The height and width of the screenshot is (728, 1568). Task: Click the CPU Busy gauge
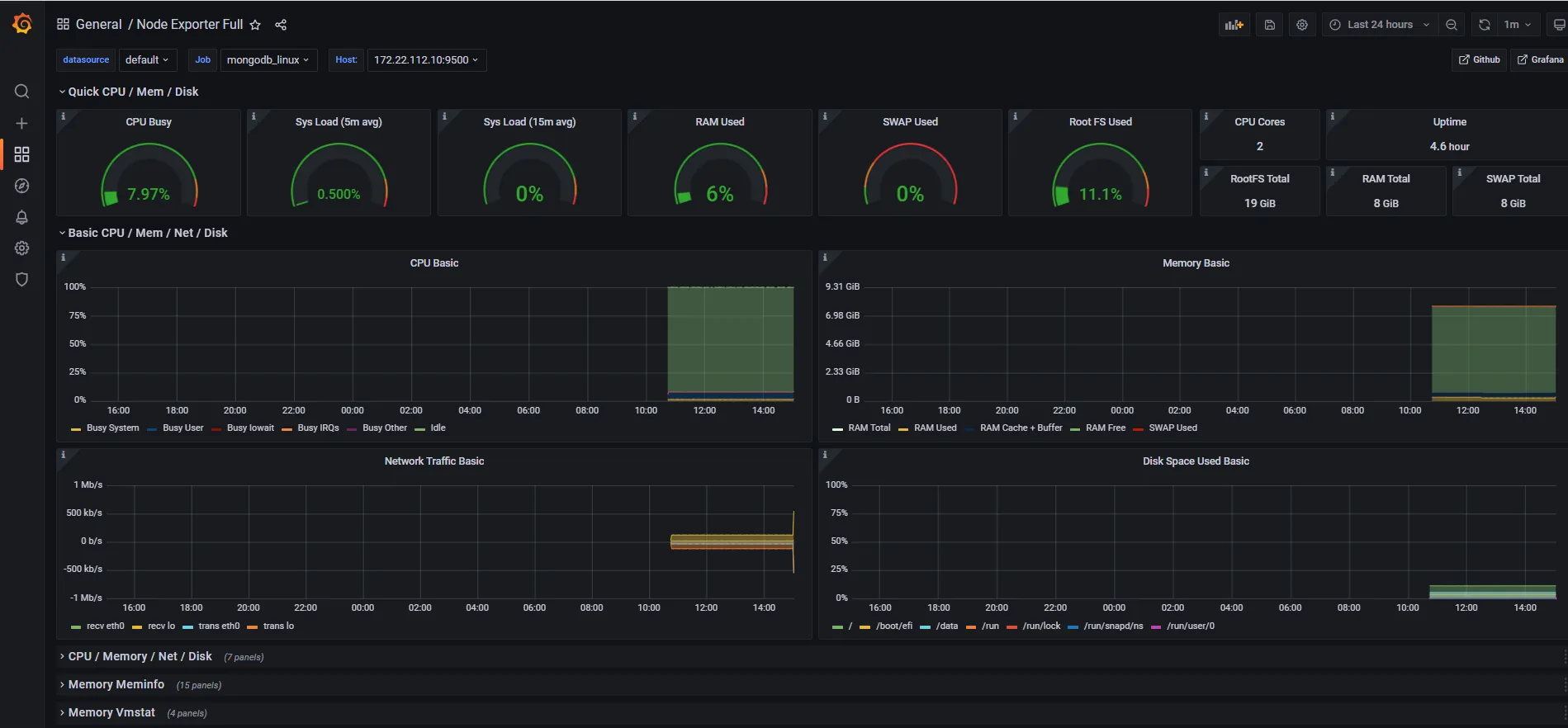click(149, 176)
